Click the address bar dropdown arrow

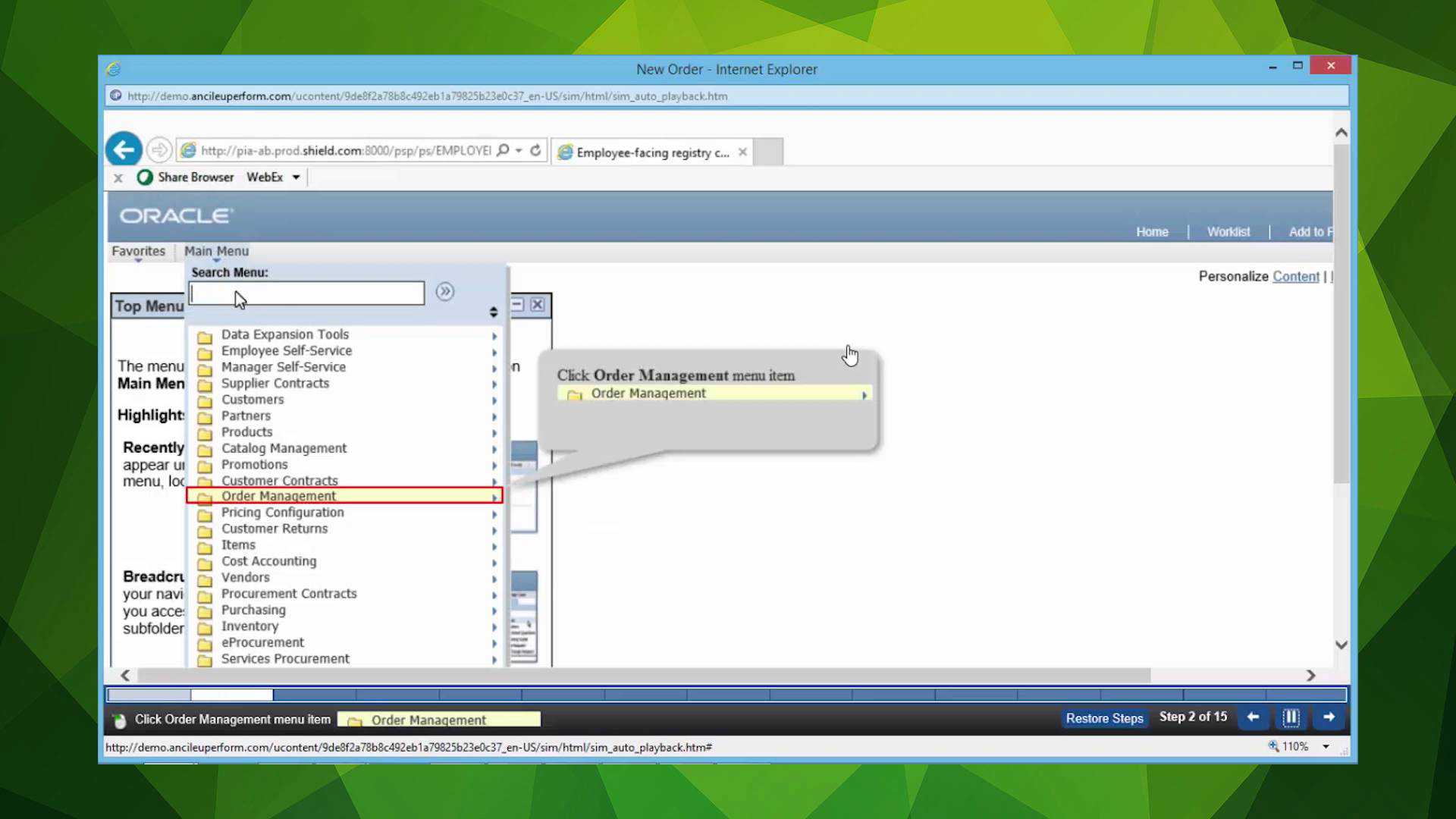pos(519,151)
